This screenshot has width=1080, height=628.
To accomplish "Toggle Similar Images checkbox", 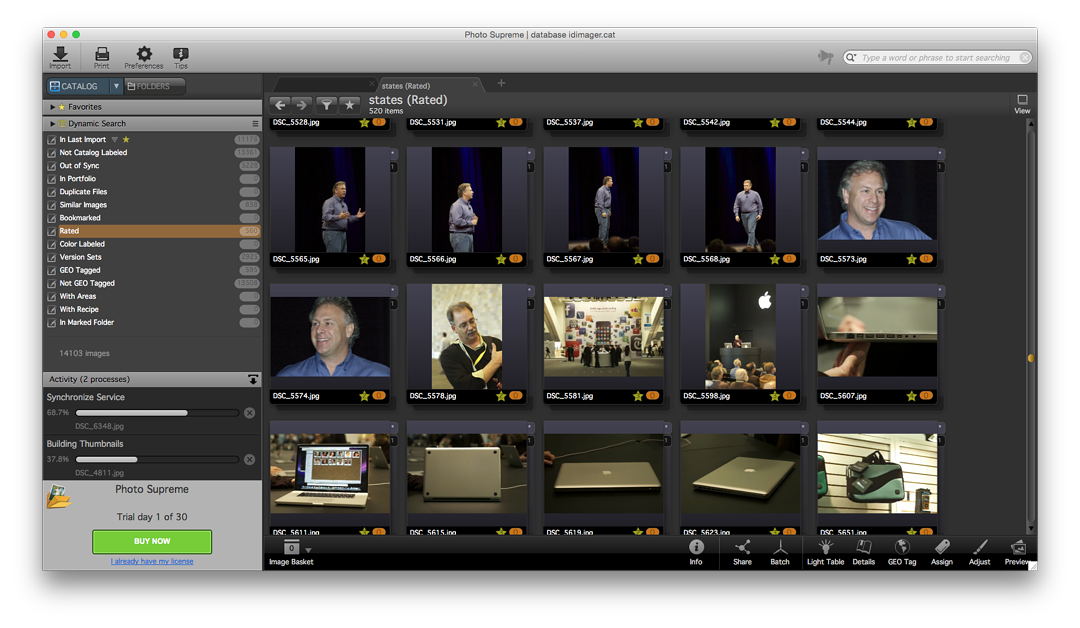I will (52, 205).
